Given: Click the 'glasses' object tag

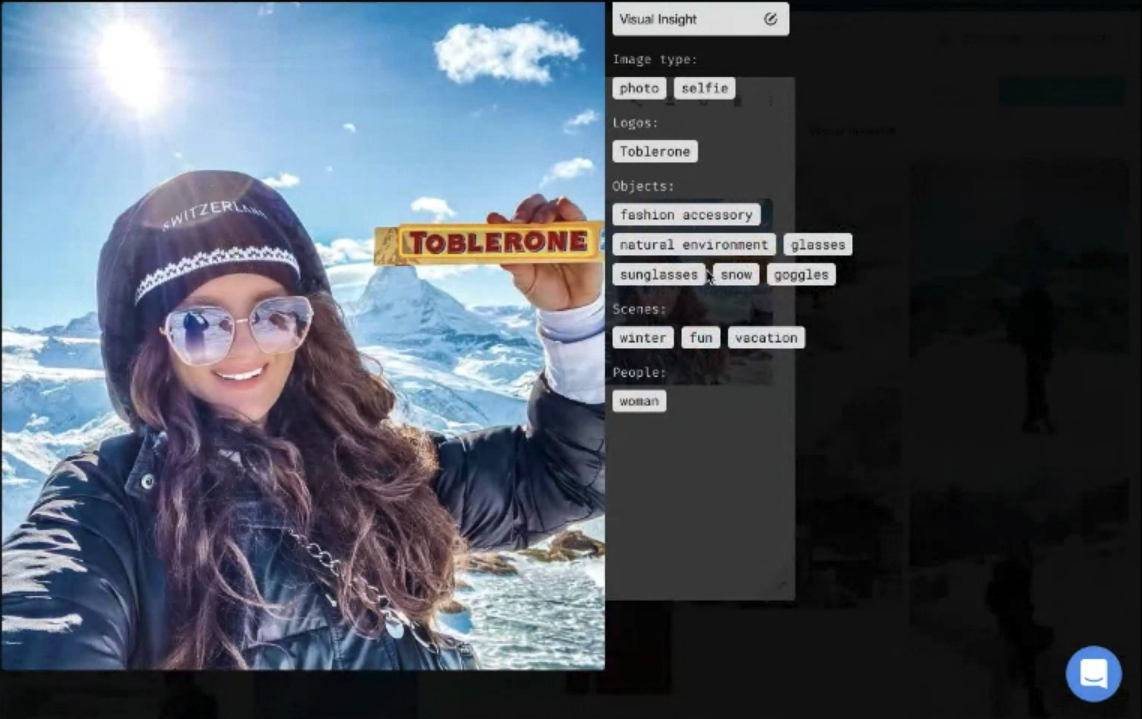Looking at the screenshot, I should coord(818,245).
